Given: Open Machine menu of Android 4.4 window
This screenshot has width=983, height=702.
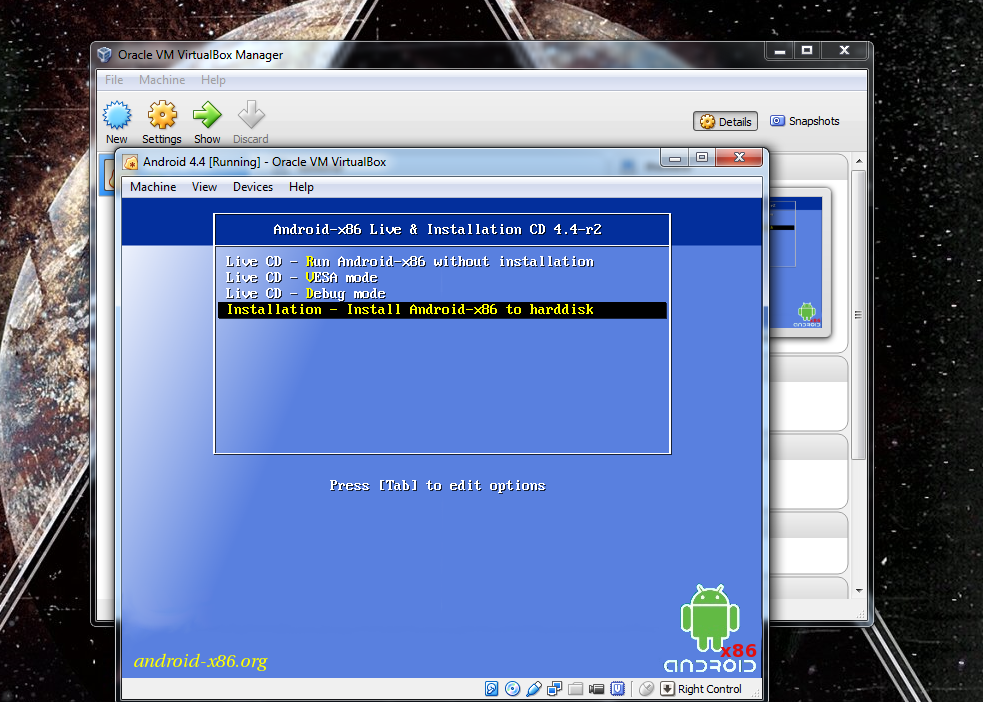Looking at the screenshot, I should (x=153, y=187).
